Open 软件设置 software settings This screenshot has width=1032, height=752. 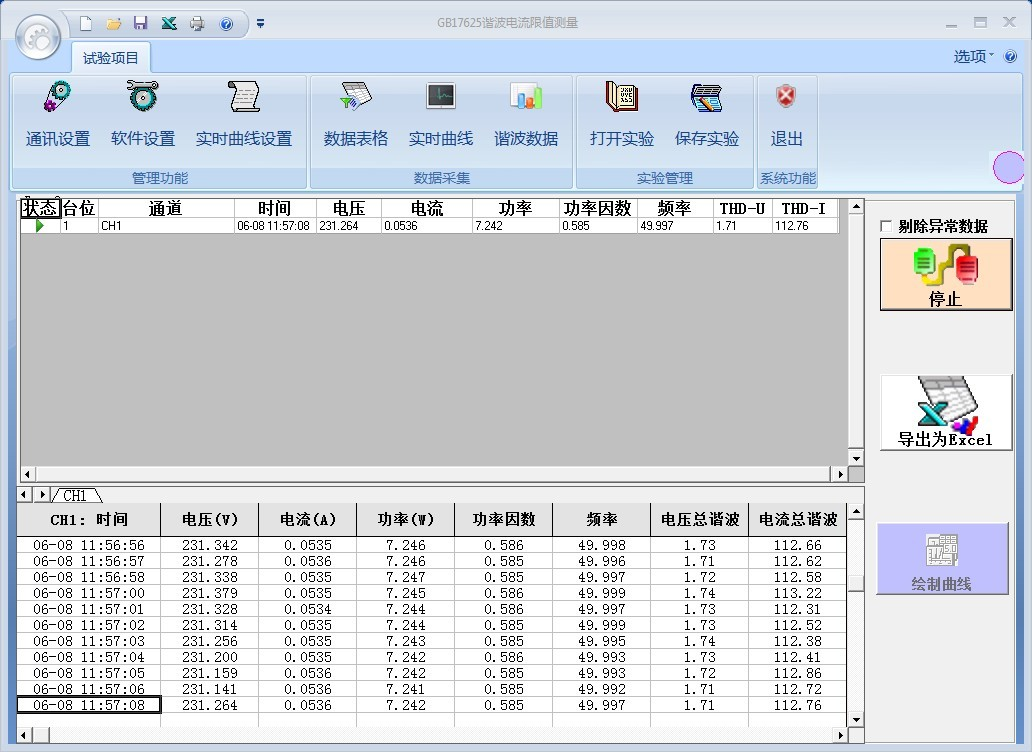click(143, 116)
